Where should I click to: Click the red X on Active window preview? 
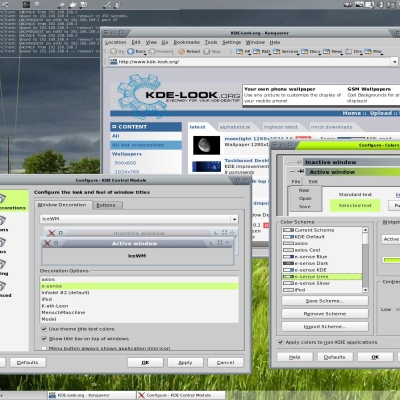(x=47, y=243)
